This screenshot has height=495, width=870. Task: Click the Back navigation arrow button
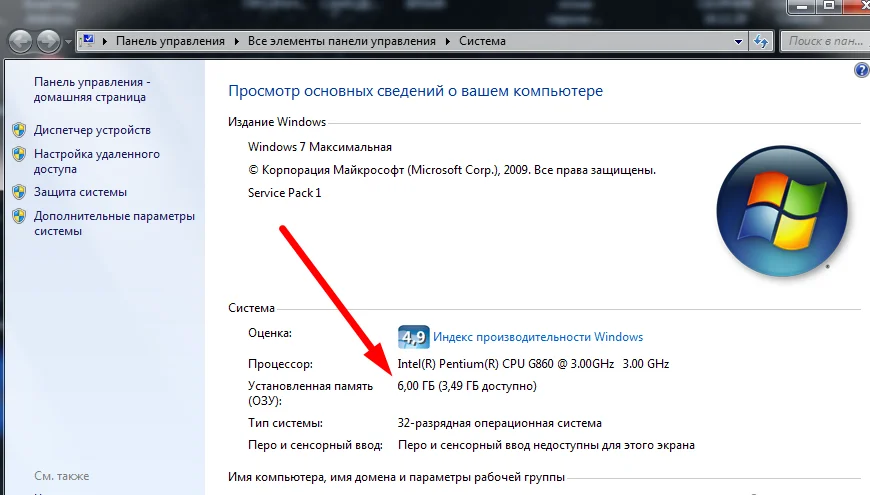pyautogui.click(x=21, y=42)
